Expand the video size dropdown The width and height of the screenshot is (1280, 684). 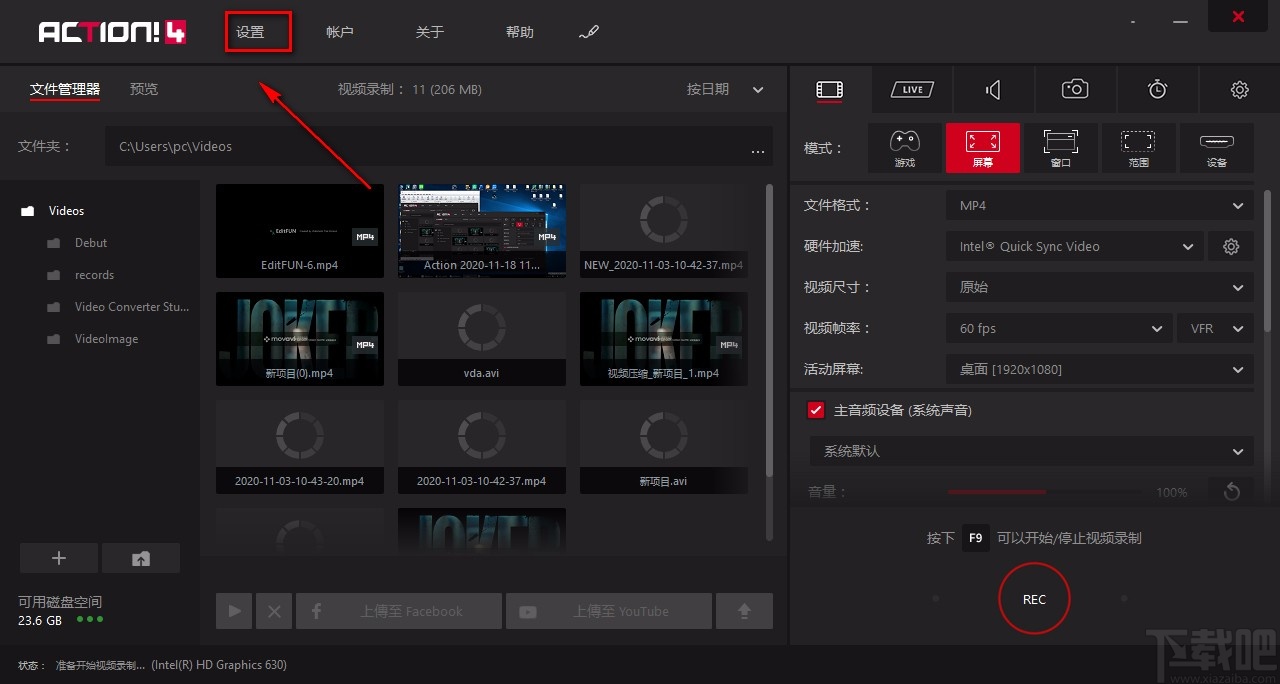tap(1099, 287)
